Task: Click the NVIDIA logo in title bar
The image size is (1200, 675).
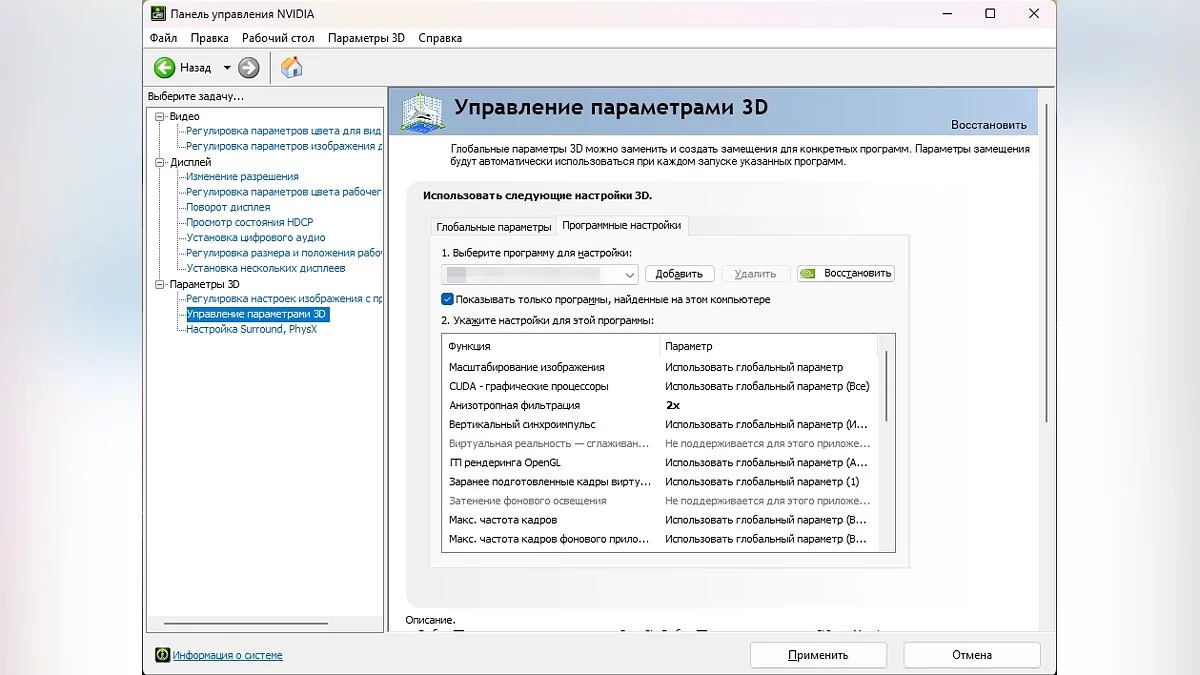Action: tap(158, 13)
